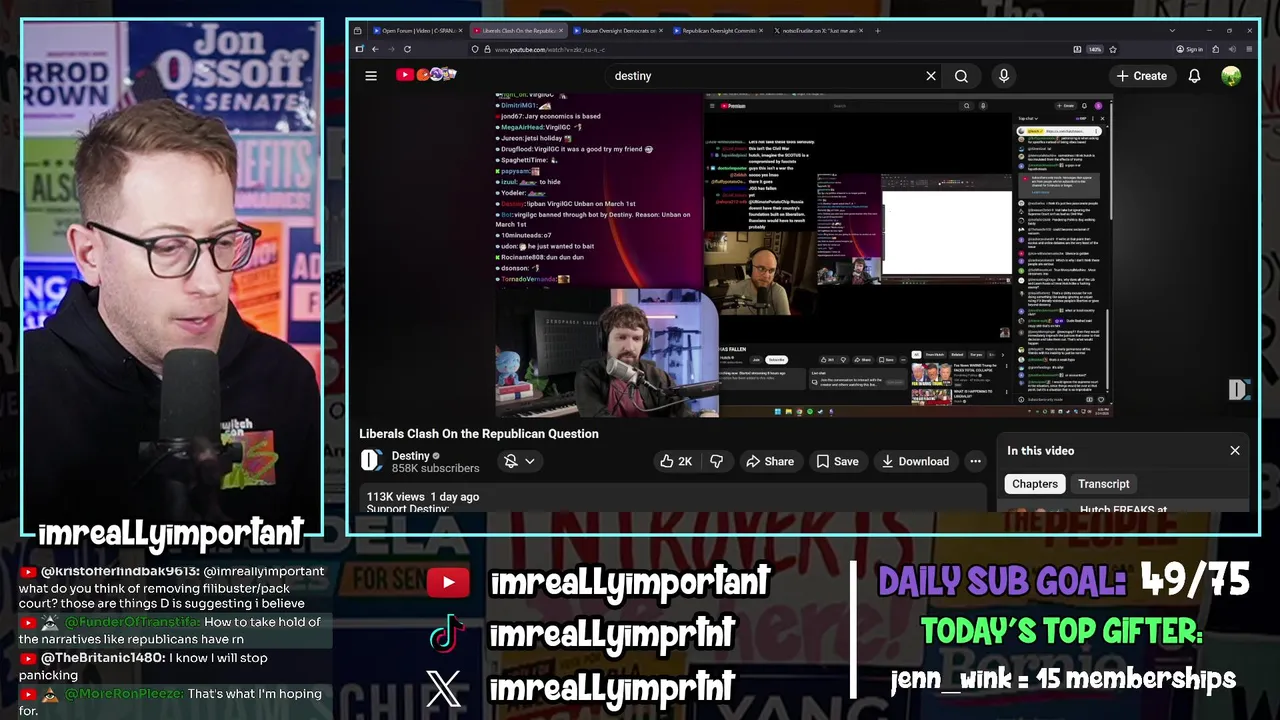1280x720 pixels.
Task: Download the video
Action: pyautogui.click(x=915, y=461)
